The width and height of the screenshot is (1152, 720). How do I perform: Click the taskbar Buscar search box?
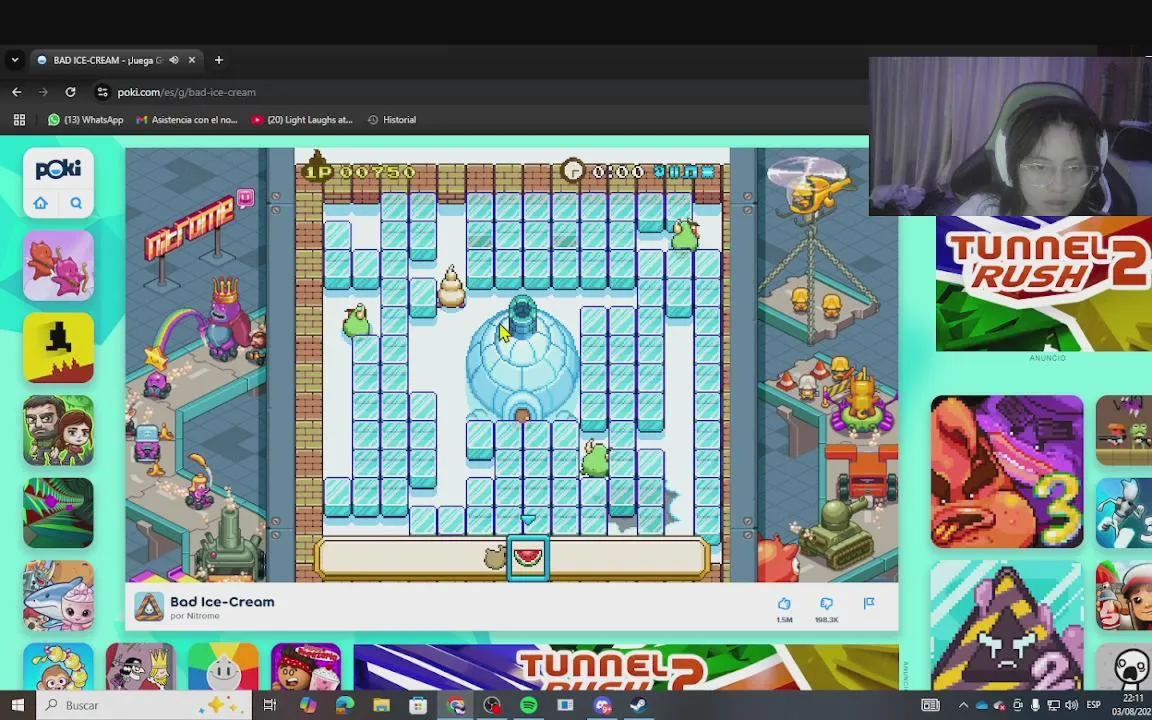pos(144,705)
